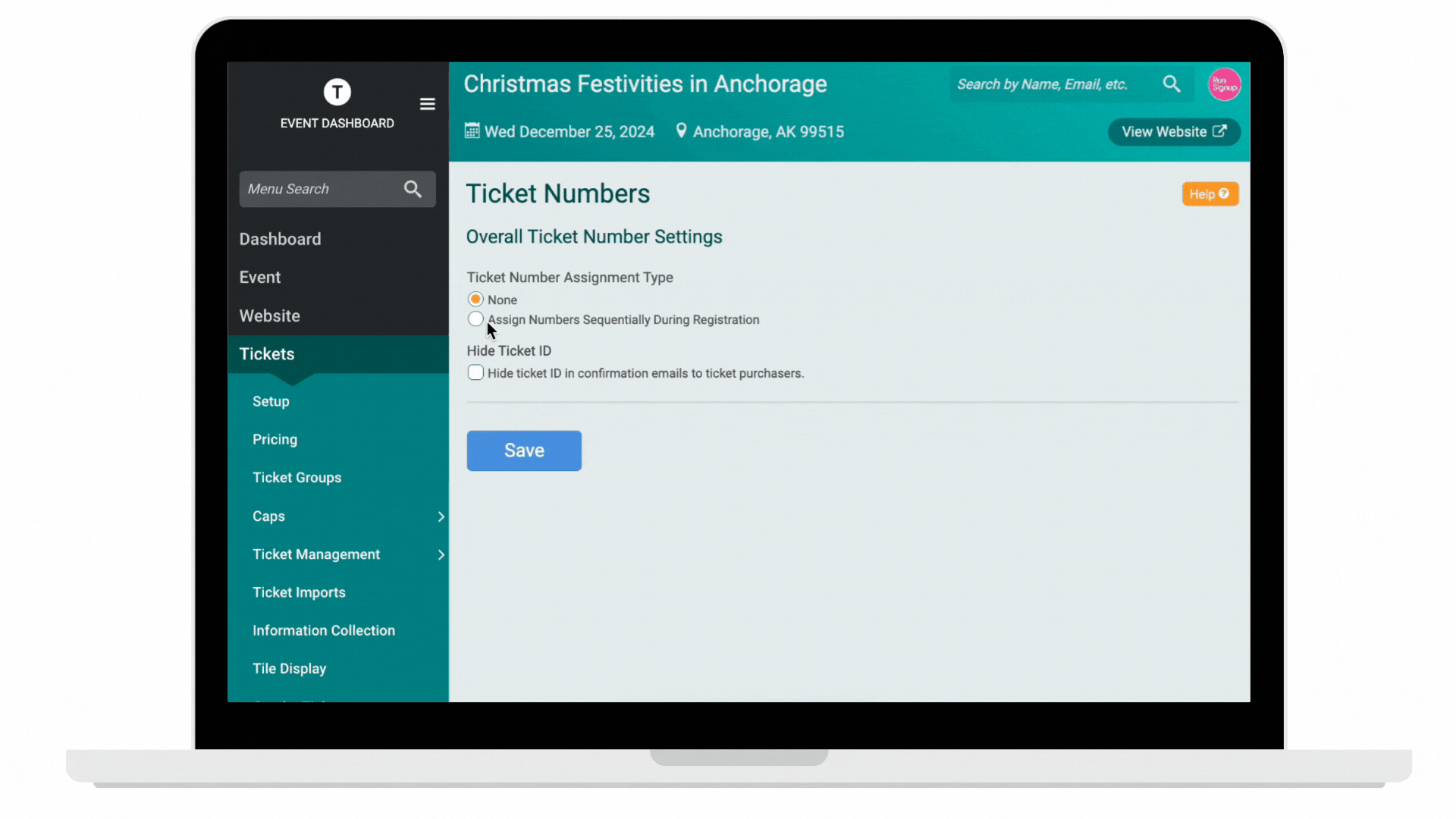The image size is (1456, 819).
Task: Click the location pin icon near Anchorage
Action: [x=681, y=130]
